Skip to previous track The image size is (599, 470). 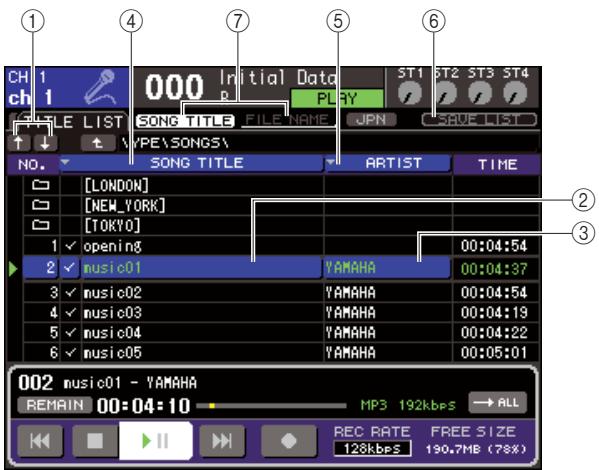click(40, 441)
